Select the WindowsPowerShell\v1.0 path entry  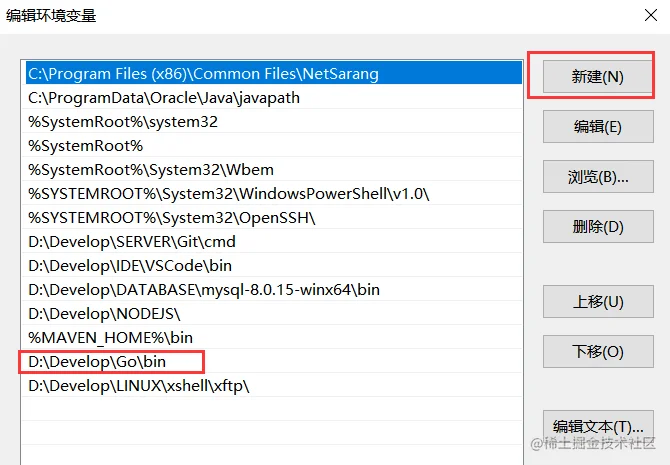pos(272,194)
